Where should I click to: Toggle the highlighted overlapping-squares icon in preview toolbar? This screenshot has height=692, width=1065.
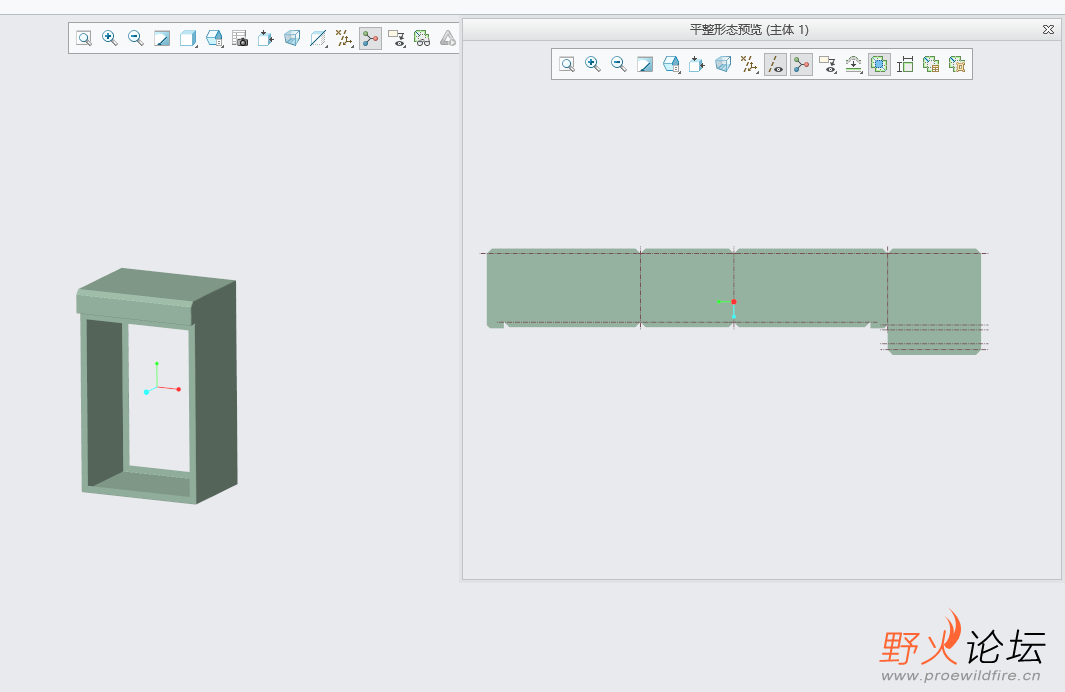(x=879, y=64)
